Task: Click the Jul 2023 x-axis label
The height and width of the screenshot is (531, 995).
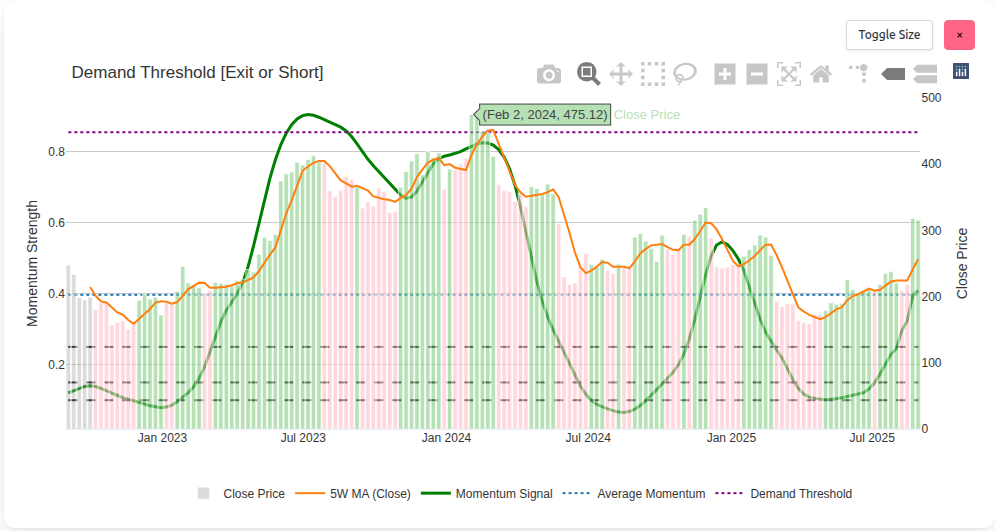Action: pyautogui.click(x=303, y=438)
